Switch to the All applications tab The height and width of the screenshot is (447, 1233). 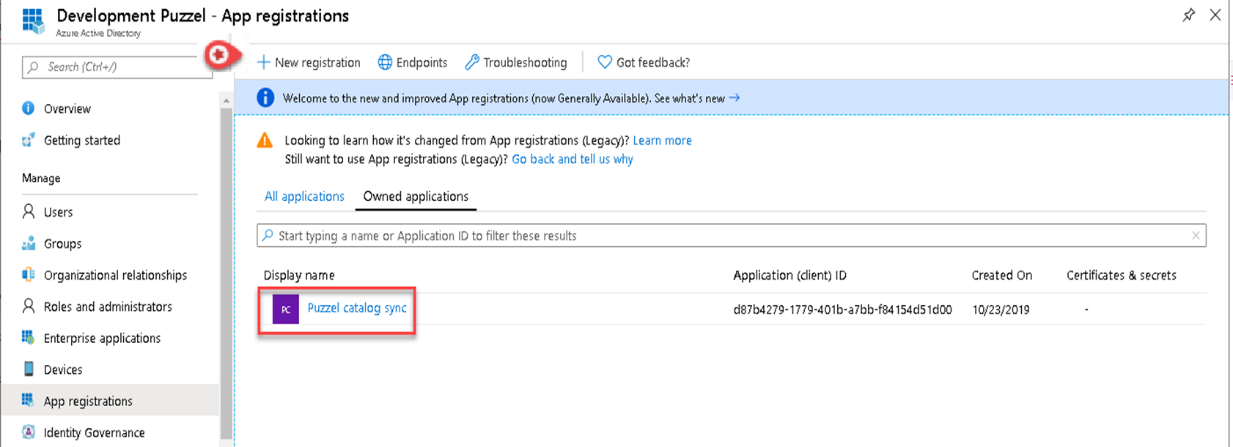304,197
